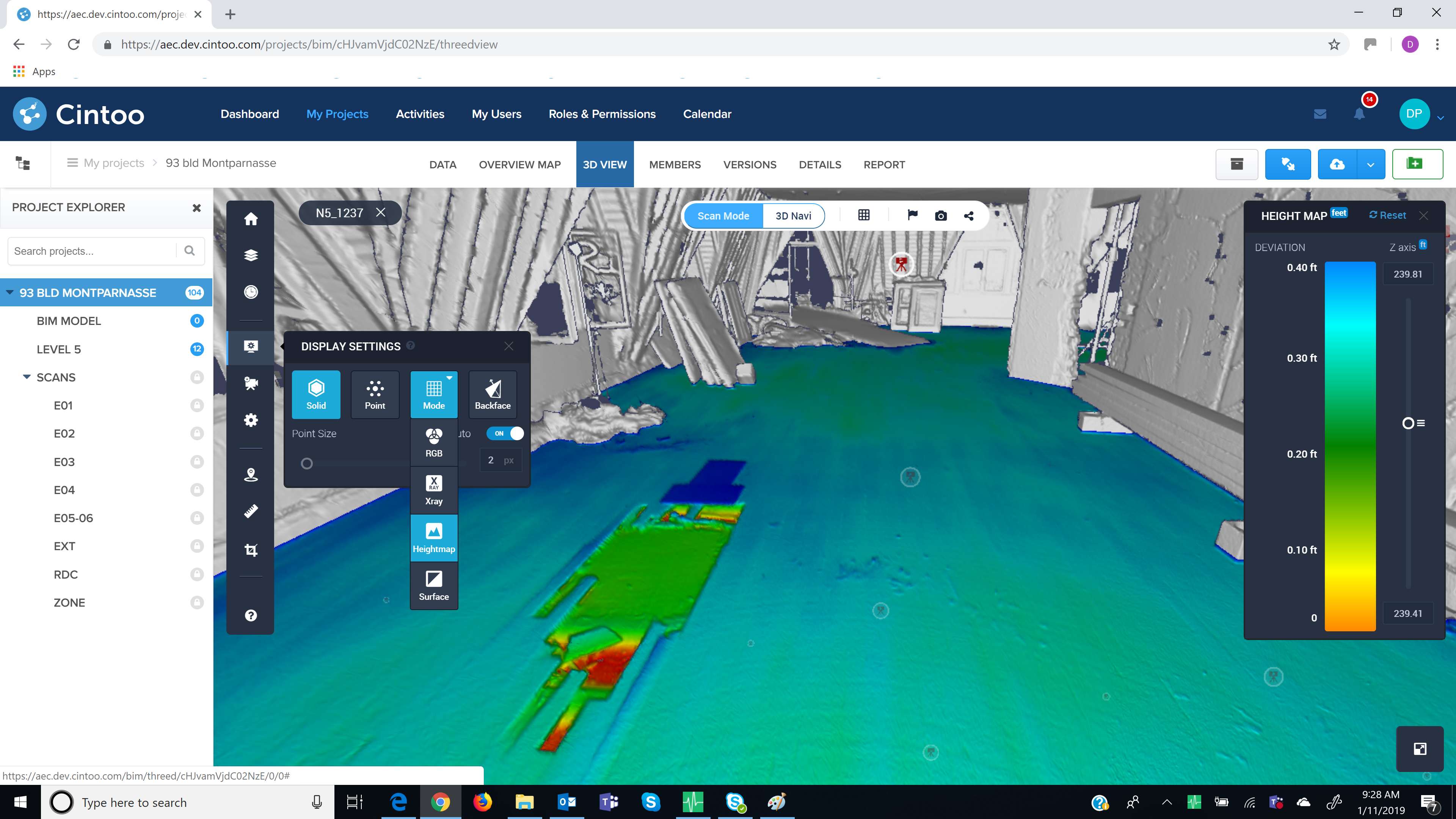Collapse the SCANS tree node

(x=27, y=377)
